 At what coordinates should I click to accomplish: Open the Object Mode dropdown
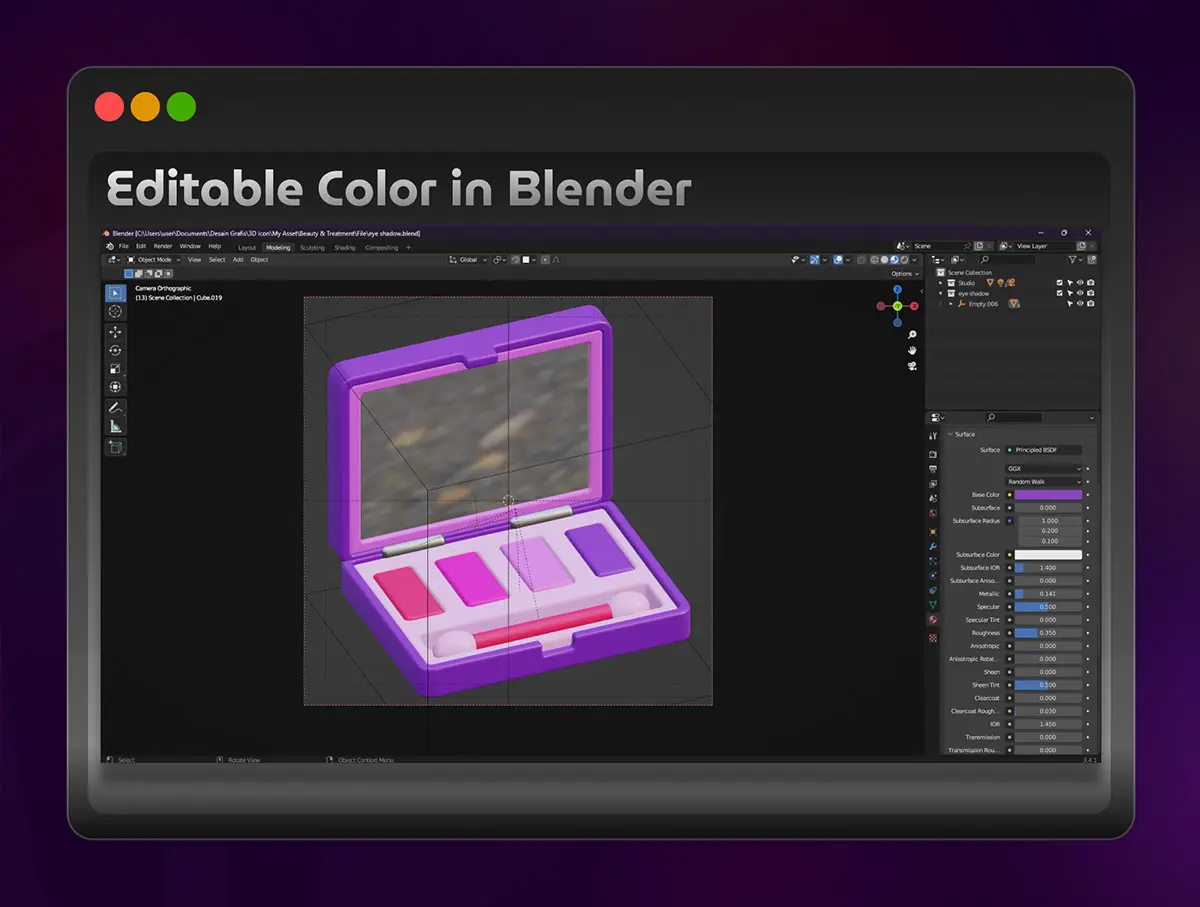154,260
